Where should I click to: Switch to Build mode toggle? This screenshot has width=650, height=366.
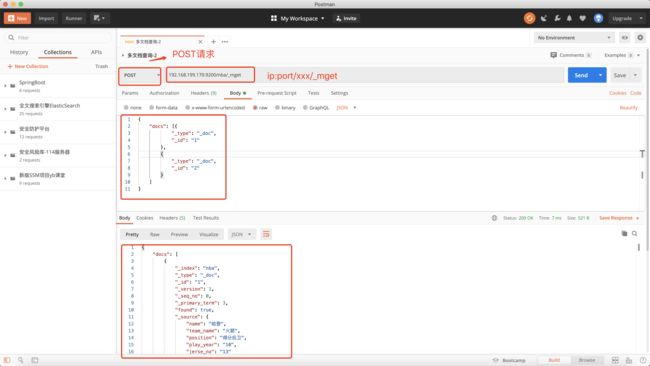[x=554, y=360]
